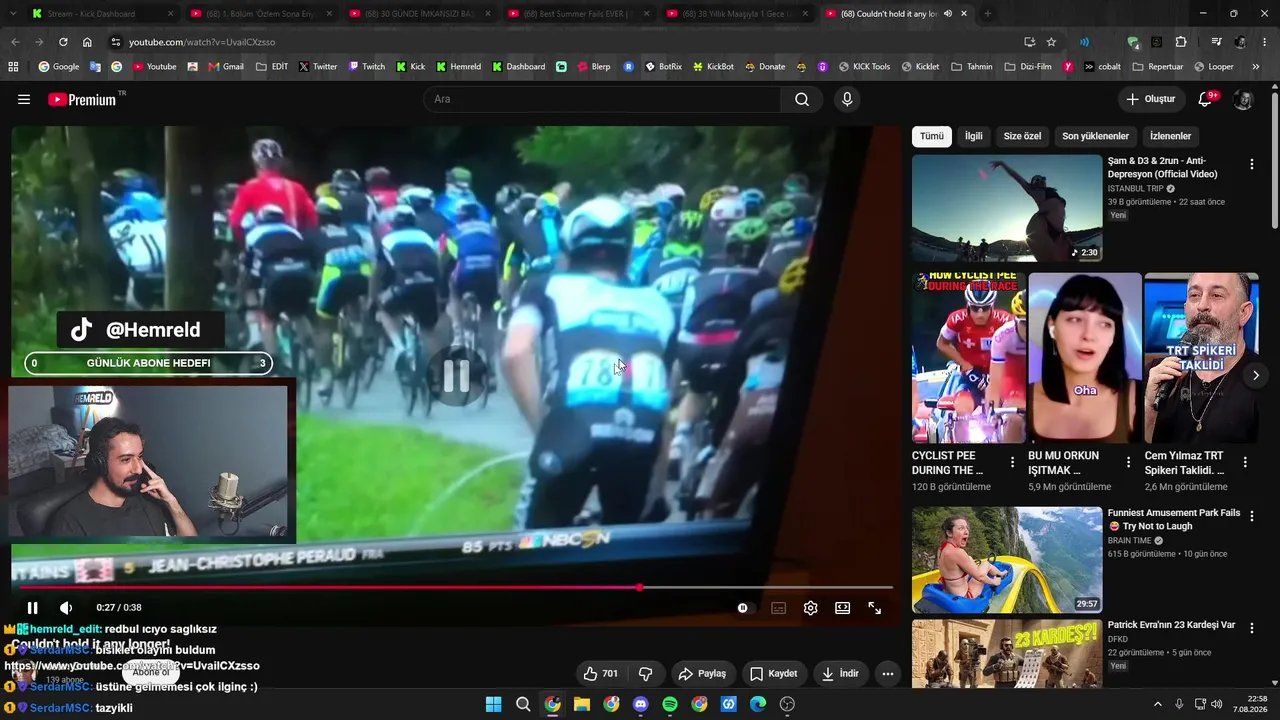Screen dimensions: 1280x720
Task: Start voice search with microphone icon
Action: (847, 99)
